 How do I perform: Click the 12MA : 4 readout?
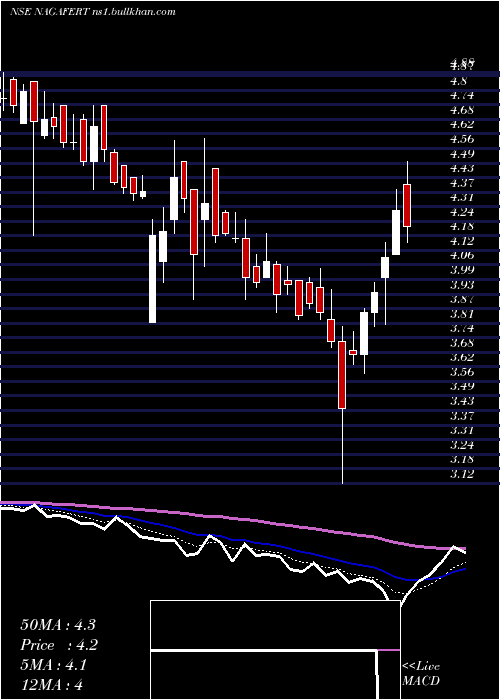[x=51, y=685]
